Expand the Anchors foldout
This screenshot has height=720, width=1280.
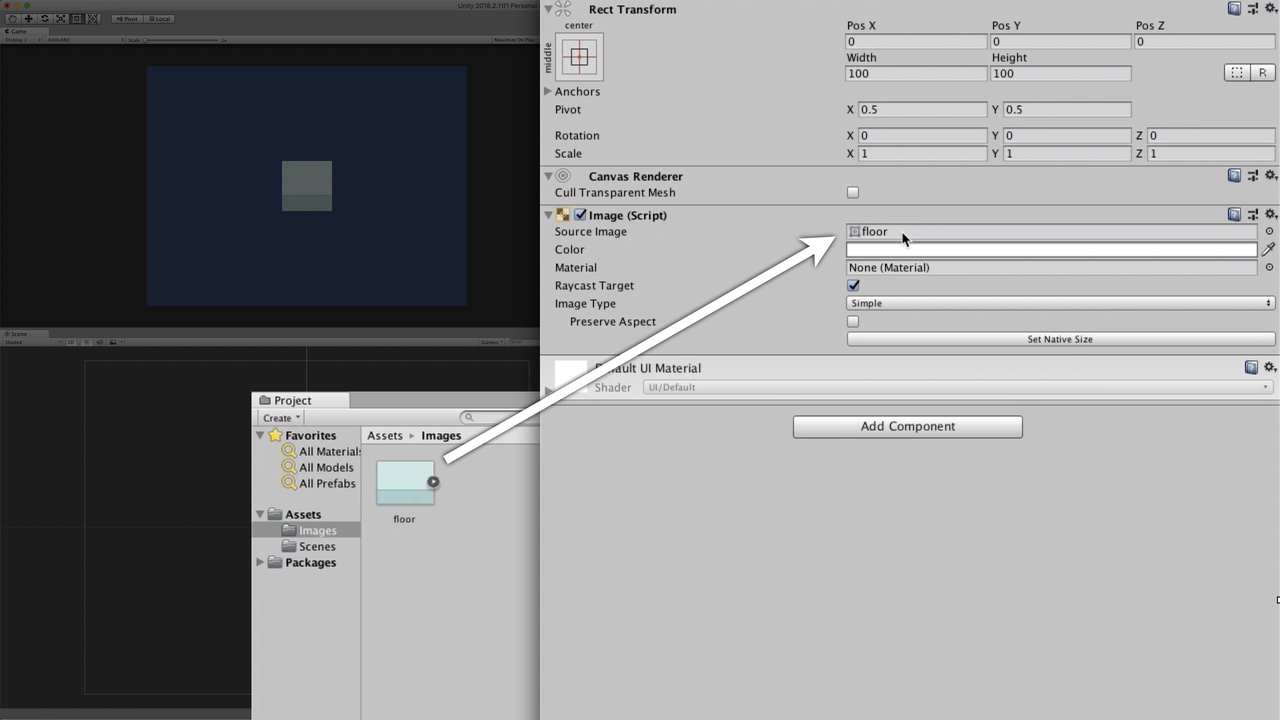point(548,91)
